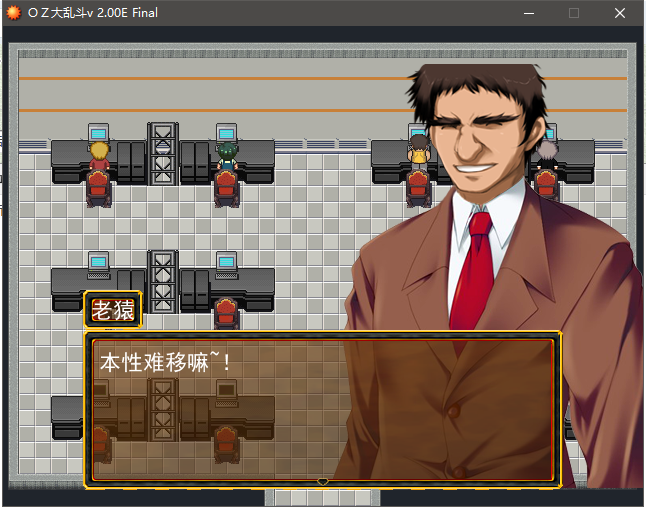Click the dialogue text 本性难移嘛~!
This screenshot has width=646, height=509.
pos(165,363)
